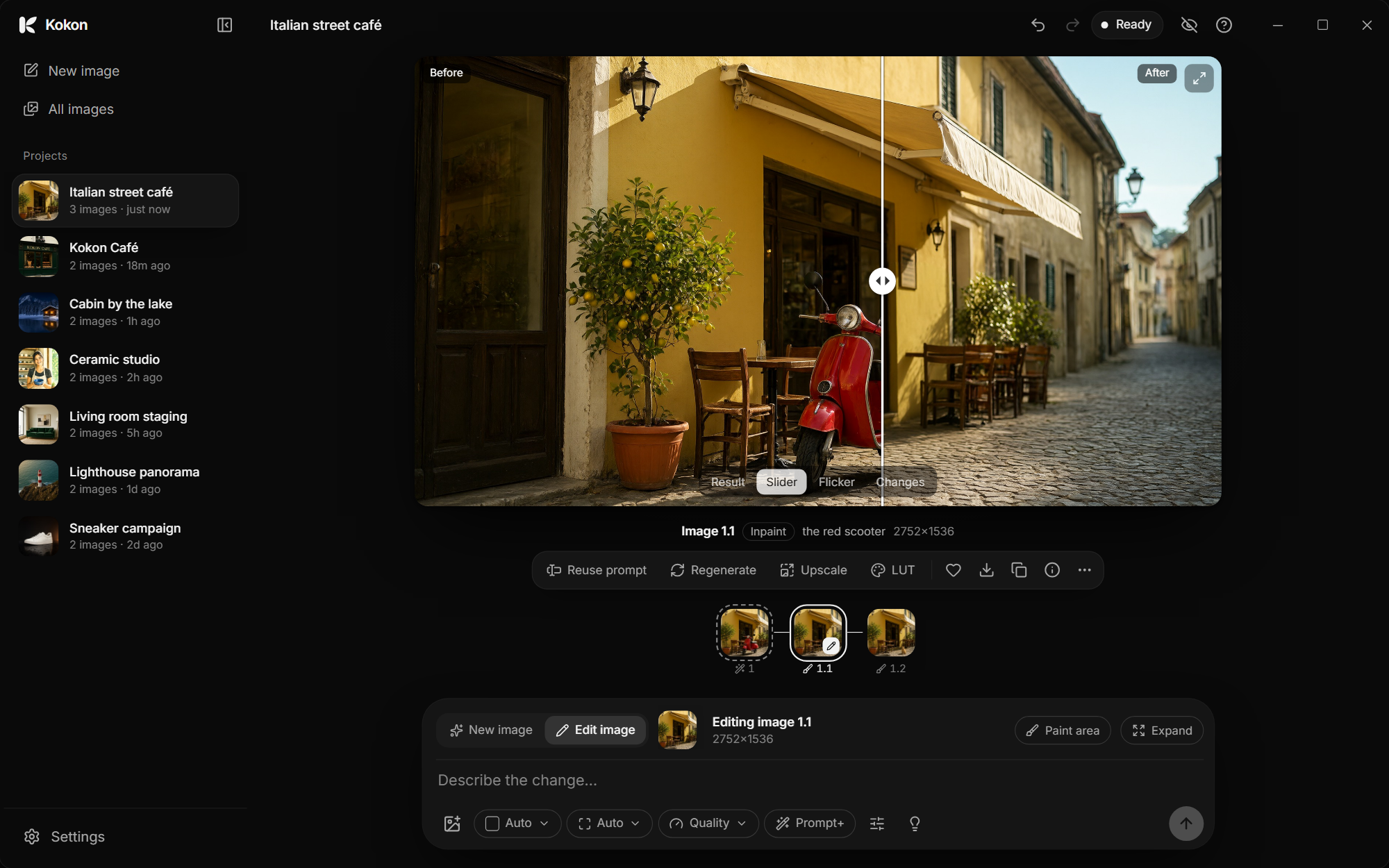Focus the Describe the change field
The height and width of the screenshot is (868, 1389).
point(818,781)
